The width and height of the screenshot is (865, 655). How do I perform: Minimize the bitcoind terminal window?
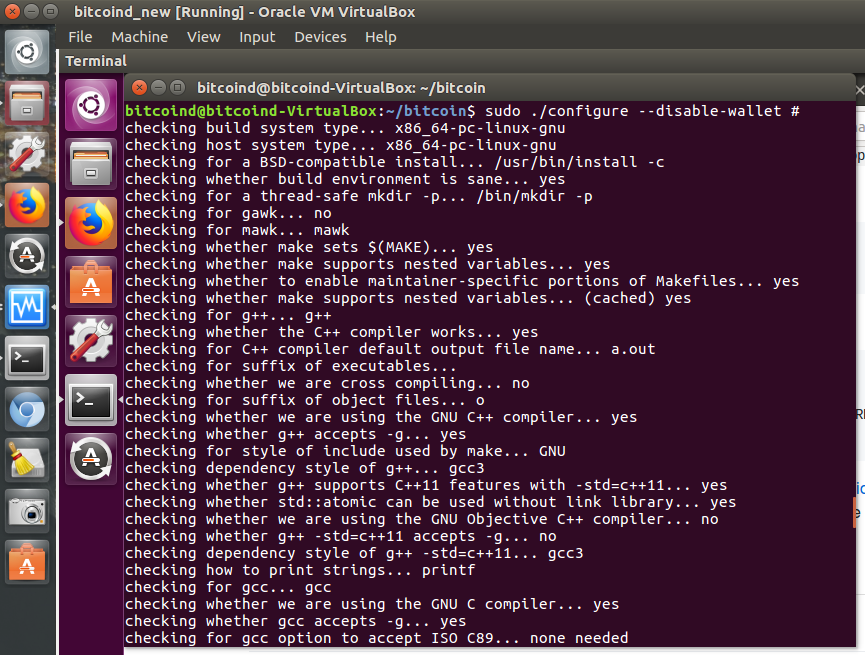click(x=158, y=87)
